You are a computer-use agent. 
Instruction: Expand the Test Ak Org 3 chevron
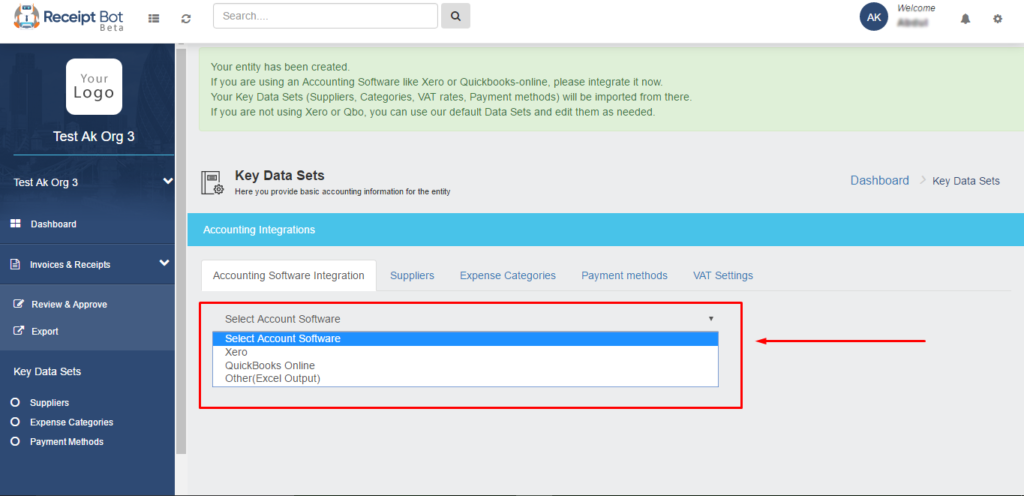point(168,181)
